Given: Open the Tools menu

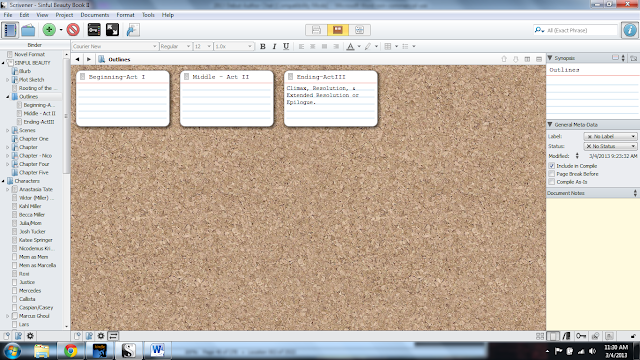Looking at the screenshot, I should point(148,15).
